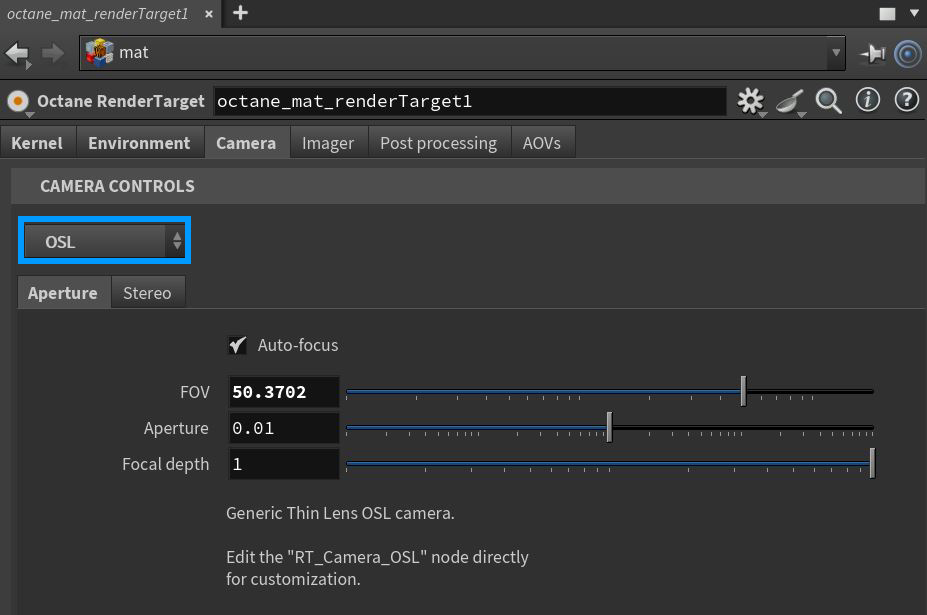The image size is (927, 615).
Task: Expand the mat network path dropdown
Action: [x=836, y=53]
